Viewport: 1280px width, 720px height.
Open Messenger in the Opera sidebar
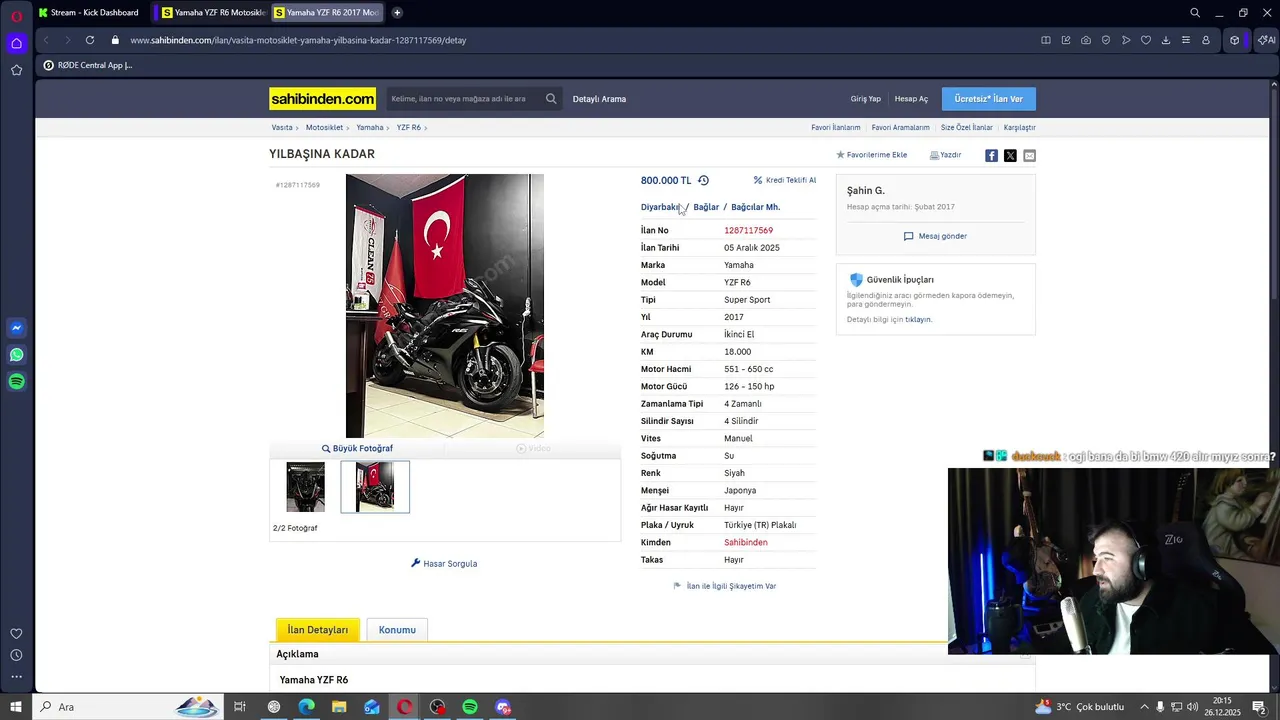(x=16, y=328)
